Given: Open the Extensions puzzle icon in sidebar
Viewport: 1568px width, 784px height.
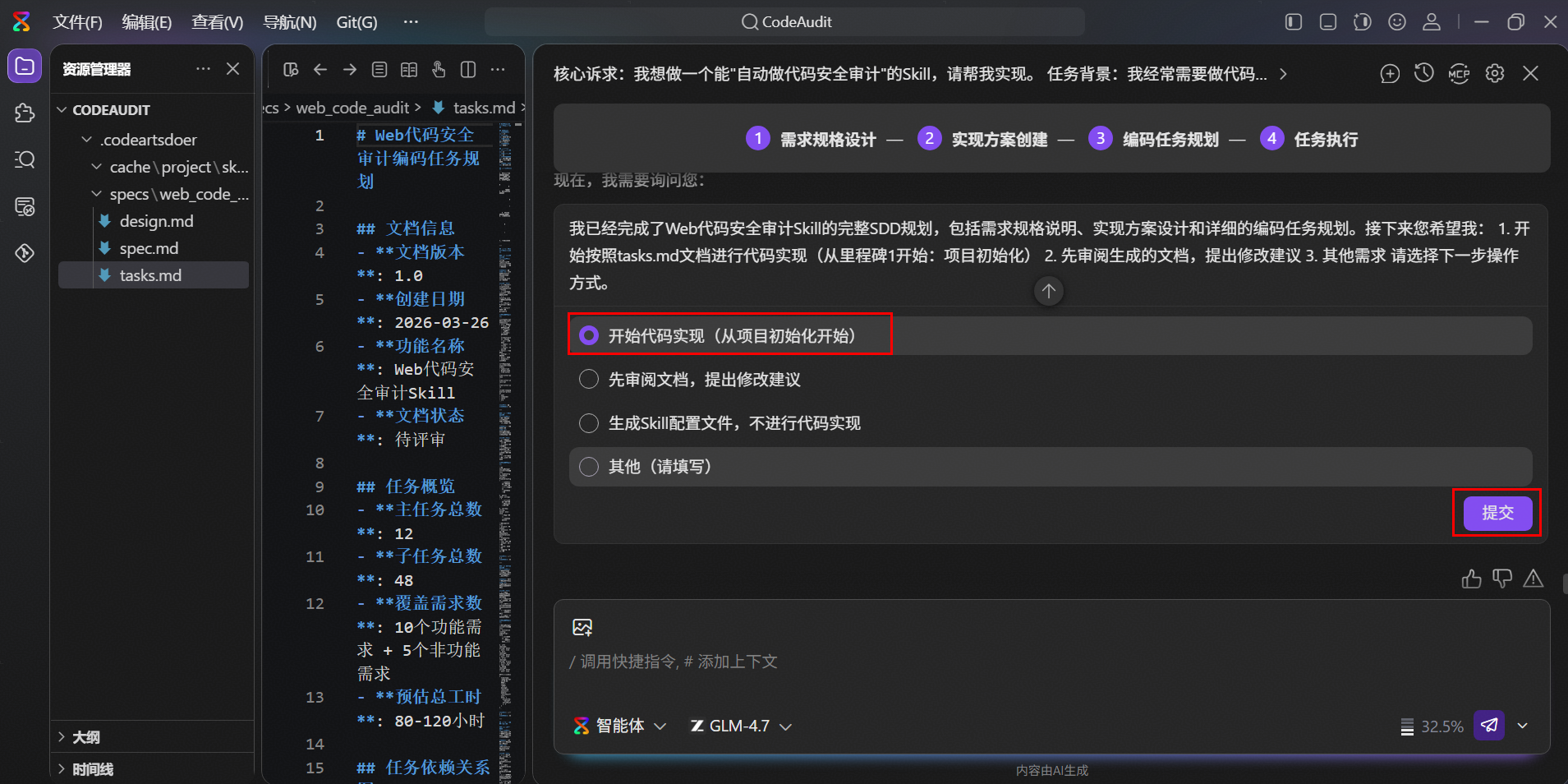Looking at the screenshot, I should pos(25,113).
